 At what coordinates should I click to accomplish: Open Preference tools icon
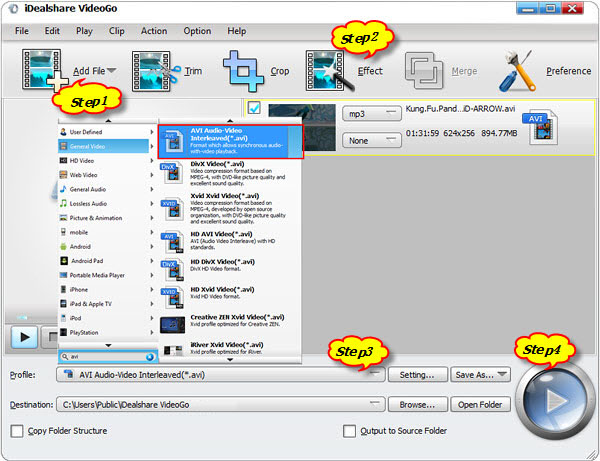pos(517,71)
